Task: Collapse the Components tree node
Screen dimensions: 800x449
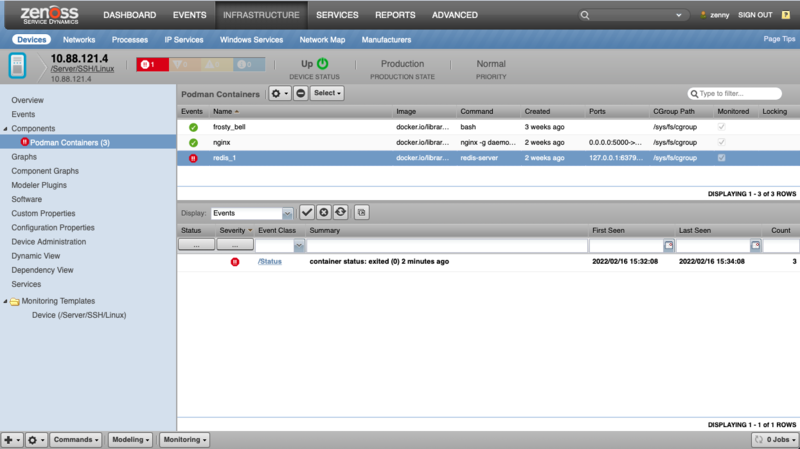Action: coord(6,129)
